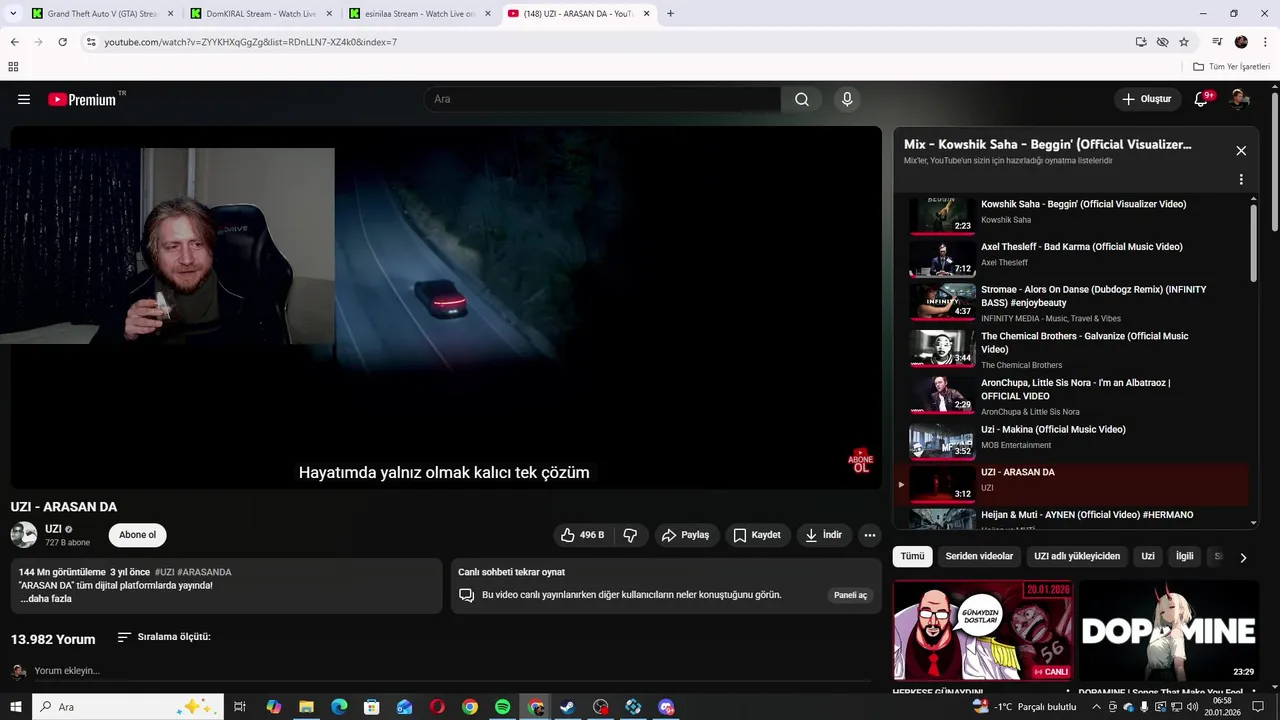Viewport: 1280px width, 720px height.
Task: Open Steam from the taskbar
Action: click(x=567, y=707)
